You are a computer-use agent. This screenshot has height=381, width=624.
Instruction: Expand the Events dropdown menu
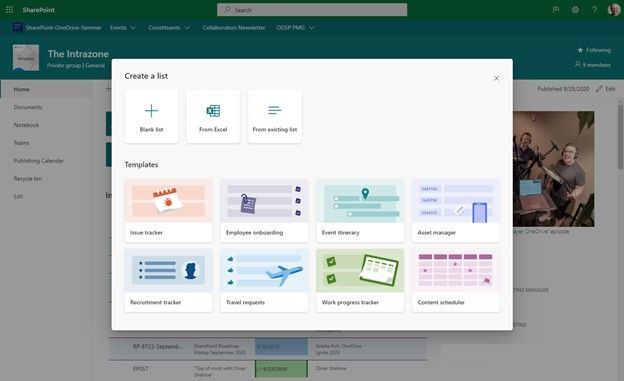click(123, 28)
